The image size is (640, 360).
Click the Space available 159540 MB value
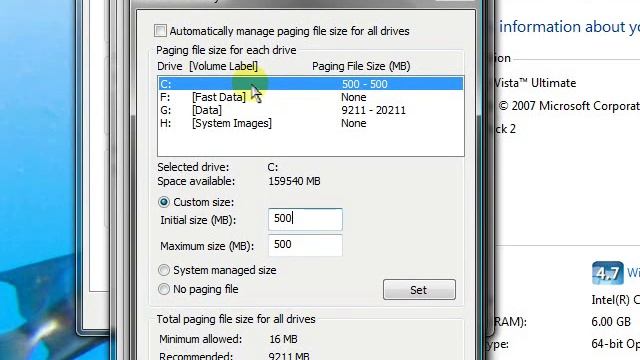coord(294,181)
